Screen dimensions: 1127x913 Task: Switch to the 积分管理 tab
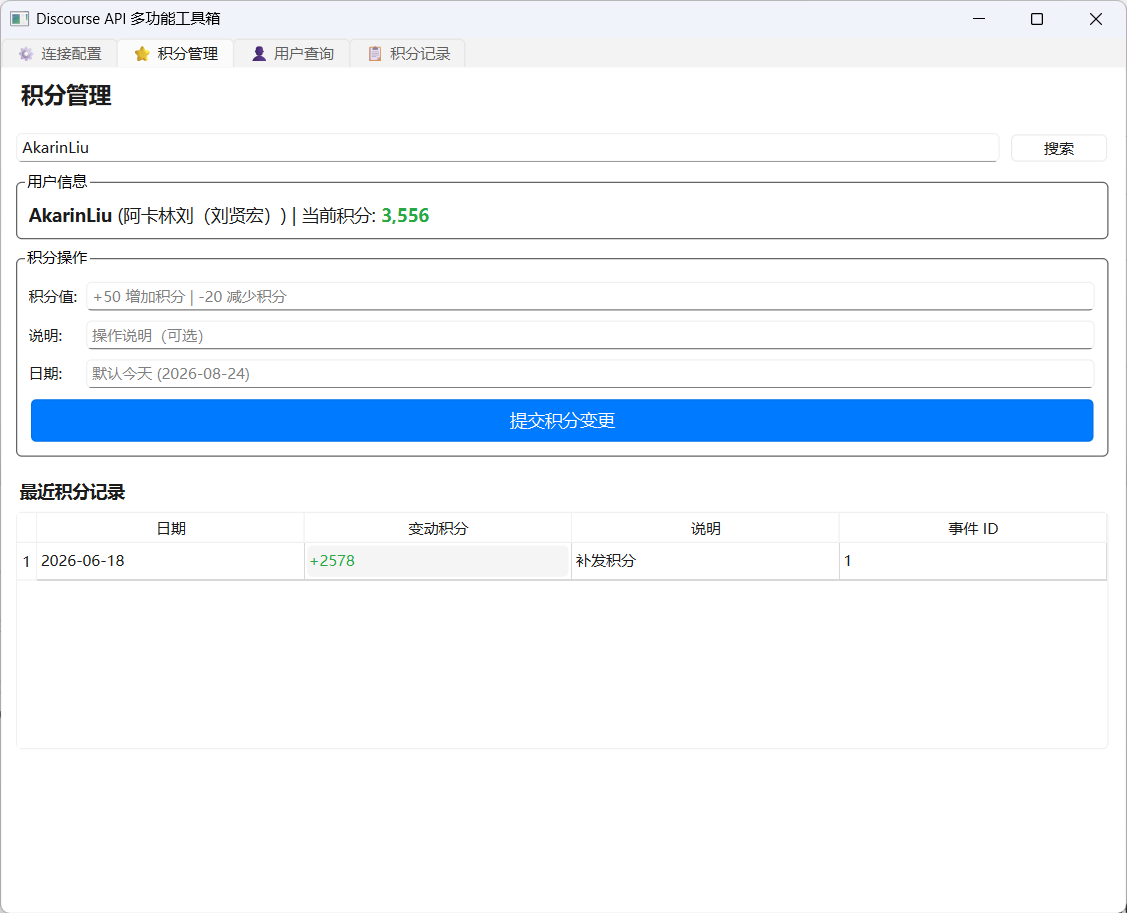(x=175, y=54)
